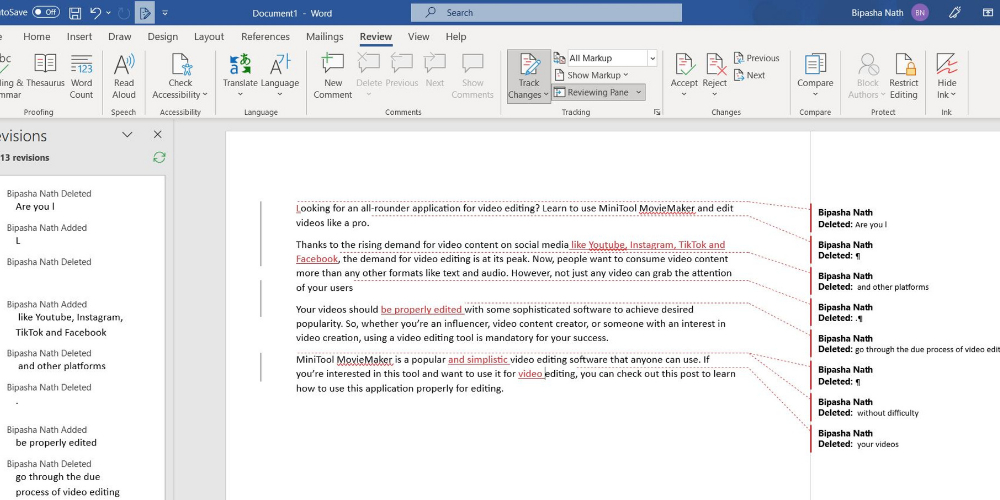
Task: Run Check Accessibility
Action: tap(180, 77)
